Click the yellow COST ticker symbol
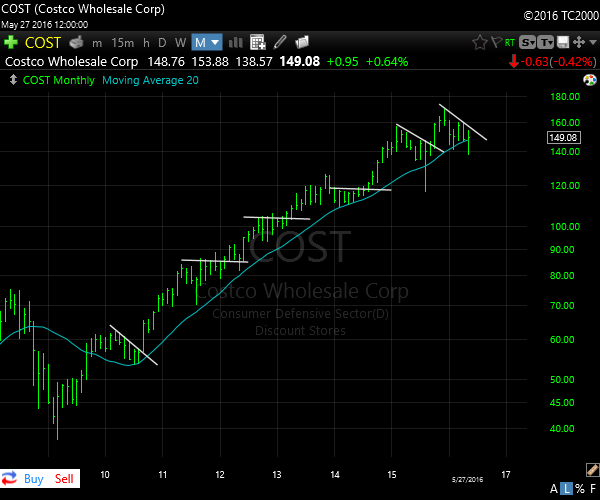The height and width of the screenshot is (500, 600). point(43,42)
